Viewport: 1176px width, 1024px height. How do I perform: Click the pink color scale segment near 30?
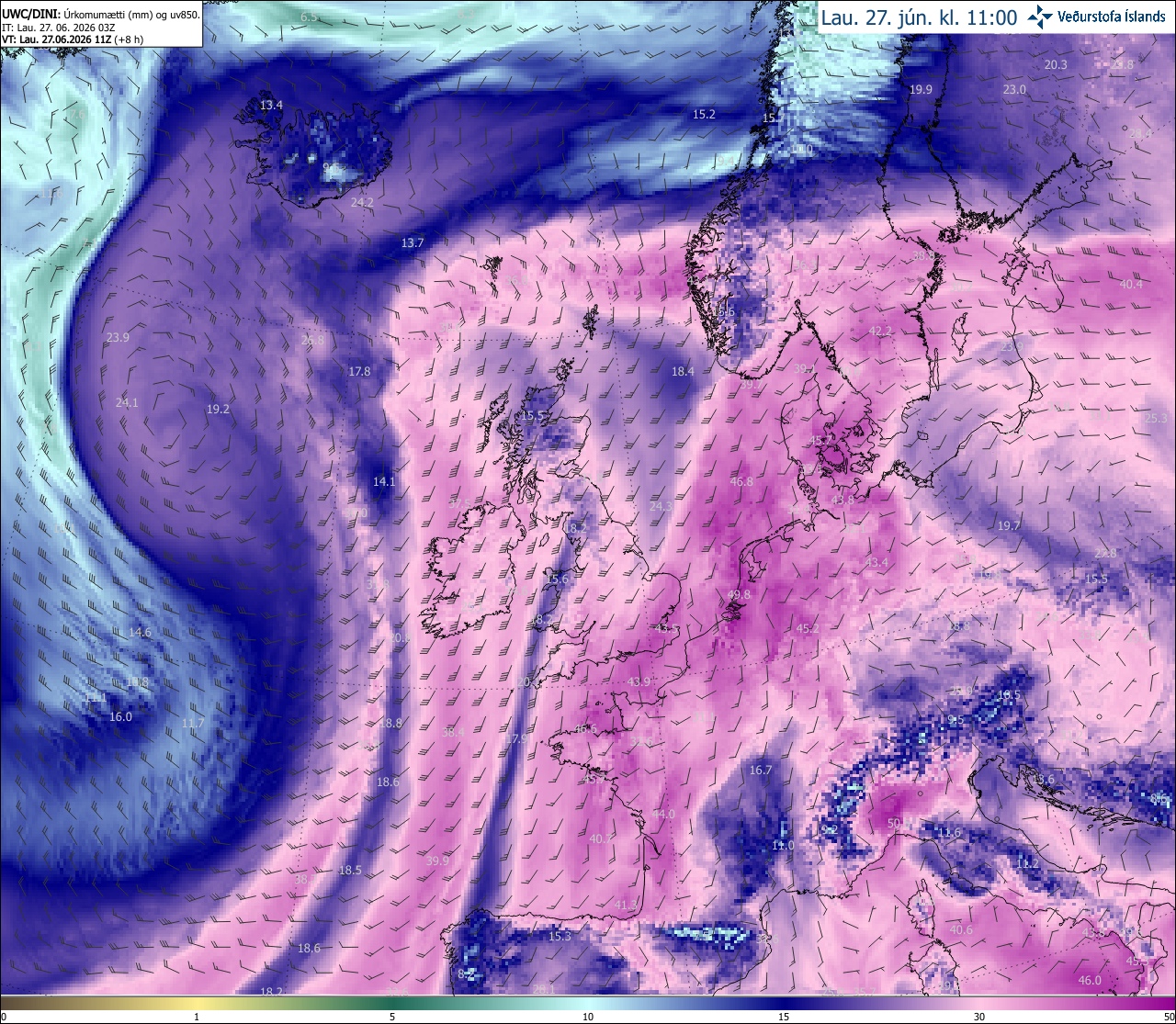[979, 1003]
